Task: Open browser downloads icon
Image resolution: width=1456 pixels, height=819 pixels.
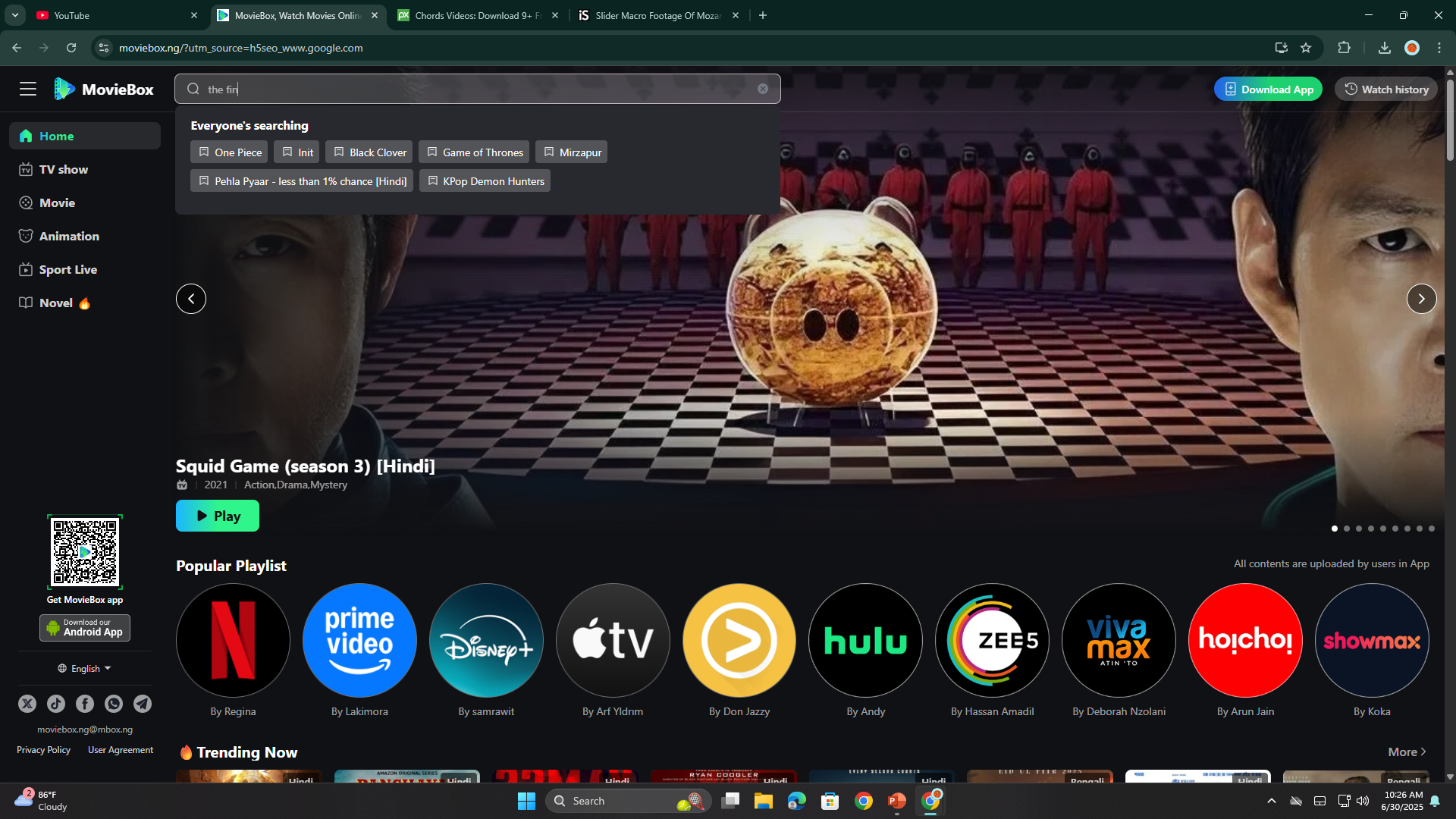Action: [1385, 48]
